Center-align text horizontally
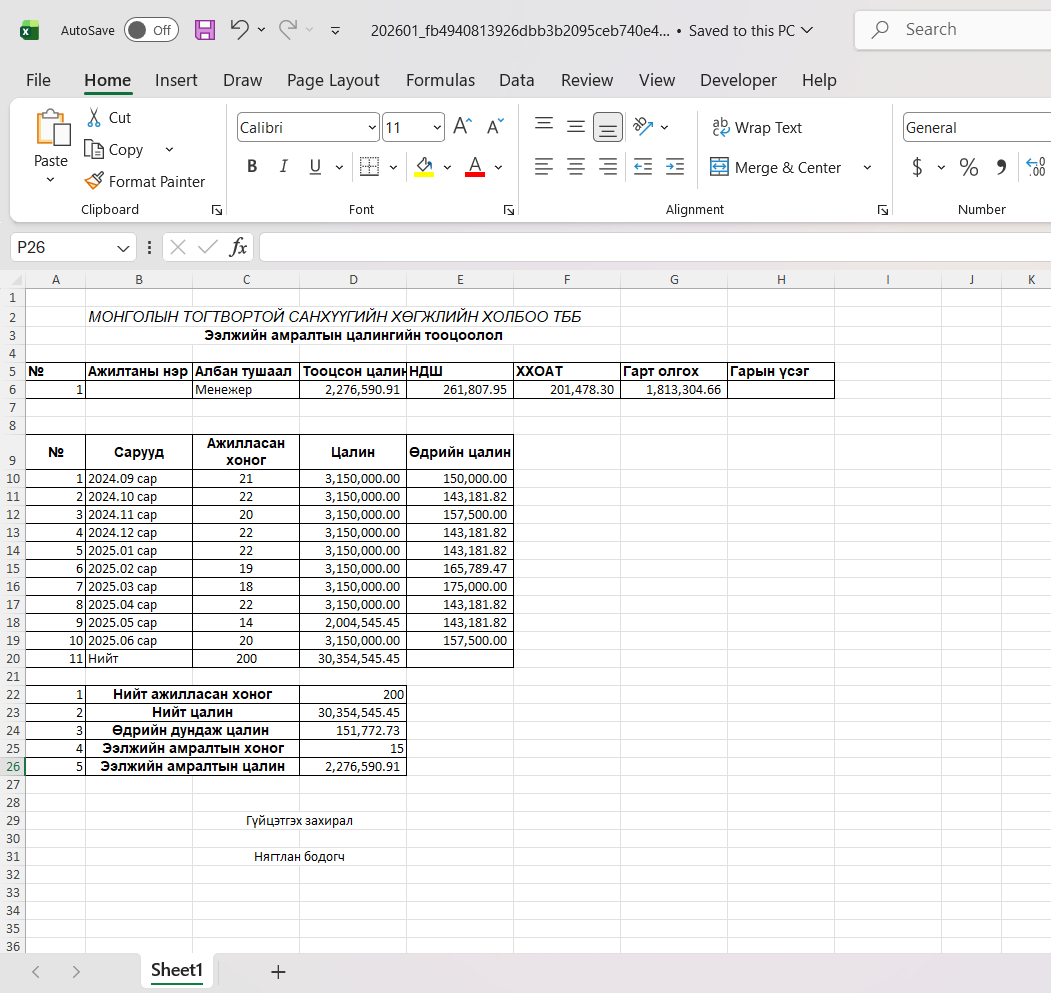The width and height of the screenshot is (1051, 993). tap(576, 167)
